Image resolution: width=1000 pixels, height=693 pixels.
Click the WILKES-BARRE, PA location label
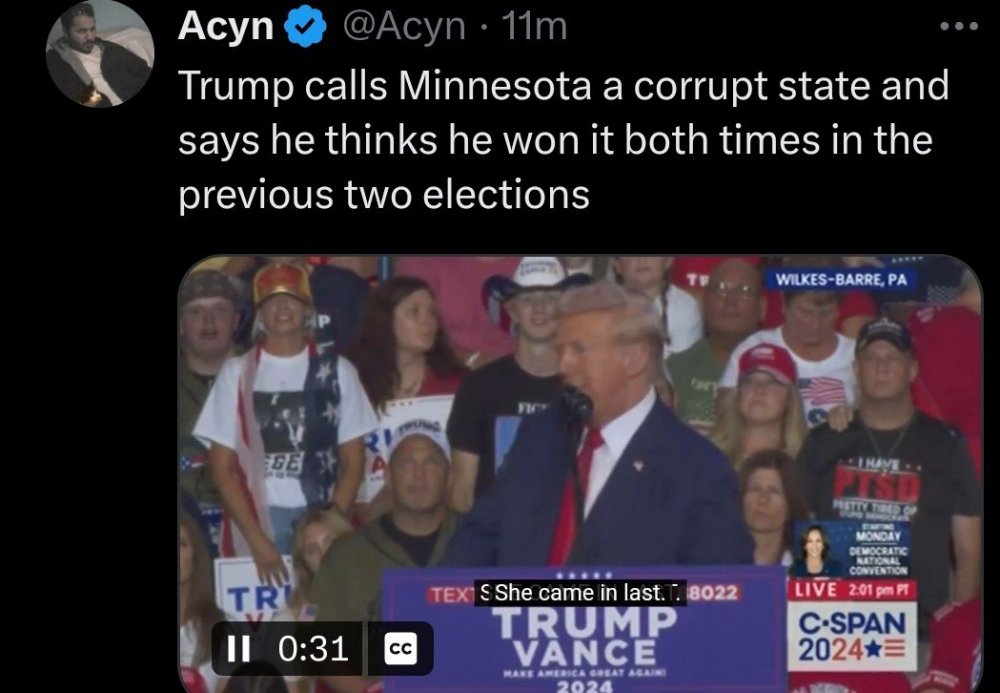[841, 279]
